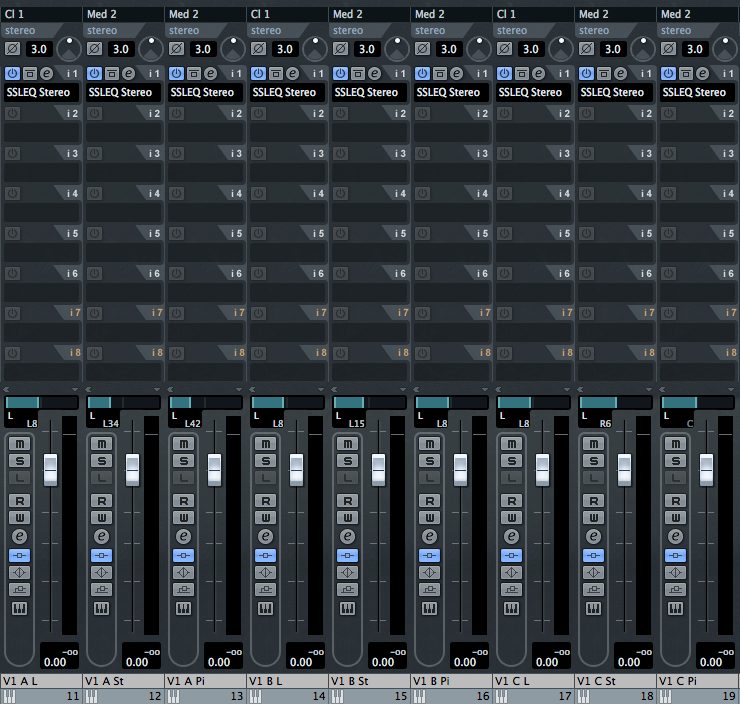Open instrument editor on V1 C Pi strip
The height and width of the screenshot is (704, 740).
tap(675, 609)
